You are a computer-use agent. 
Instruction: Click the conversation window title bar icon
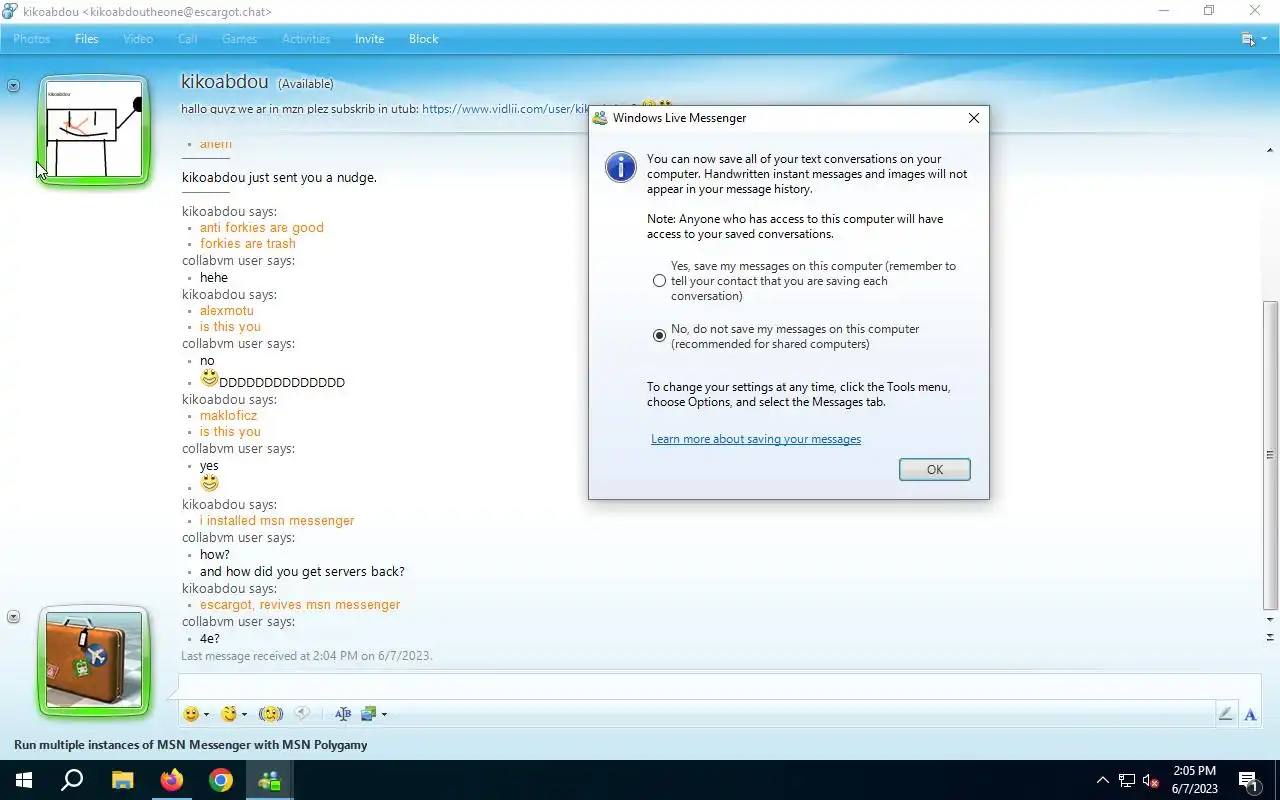point(10,11)
